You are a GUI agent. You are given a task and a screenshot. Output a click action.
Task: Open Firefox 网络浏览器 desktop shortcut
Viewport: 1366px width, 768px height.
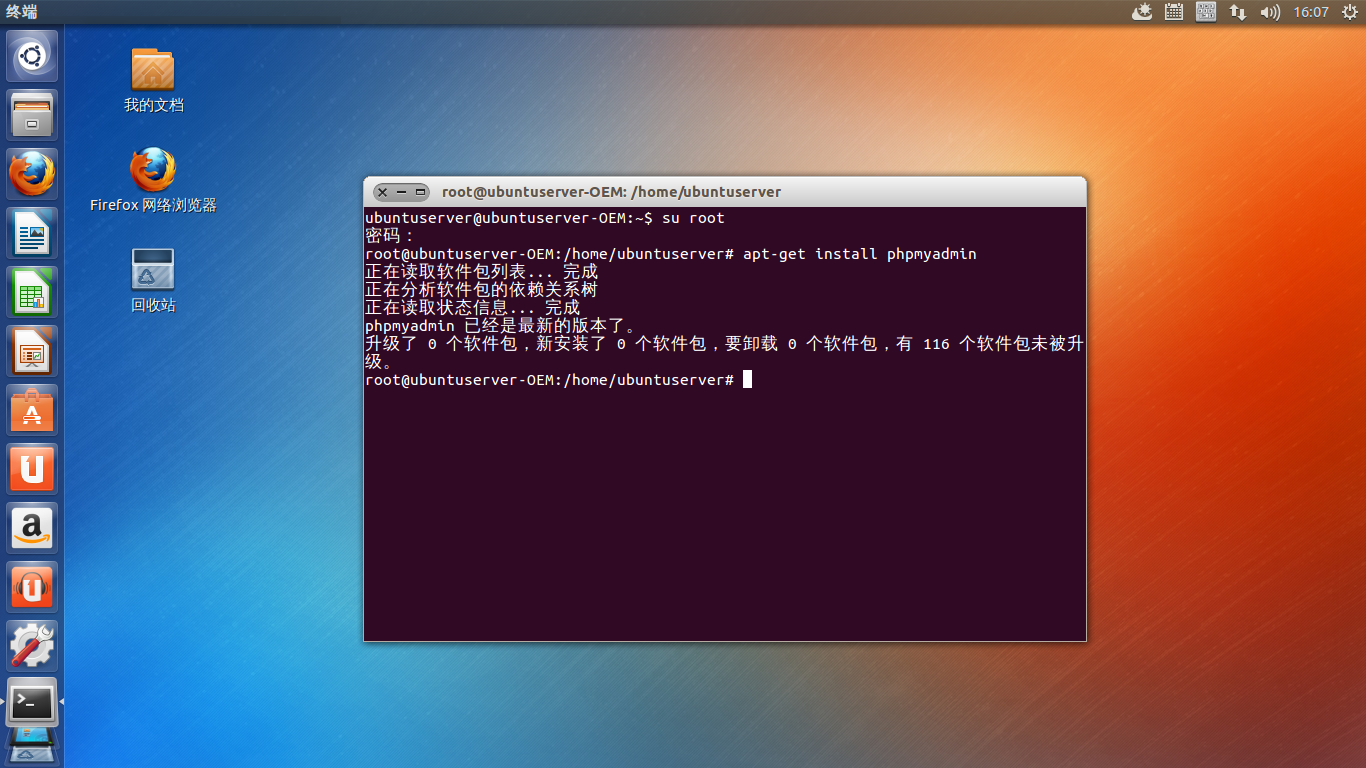153,180
